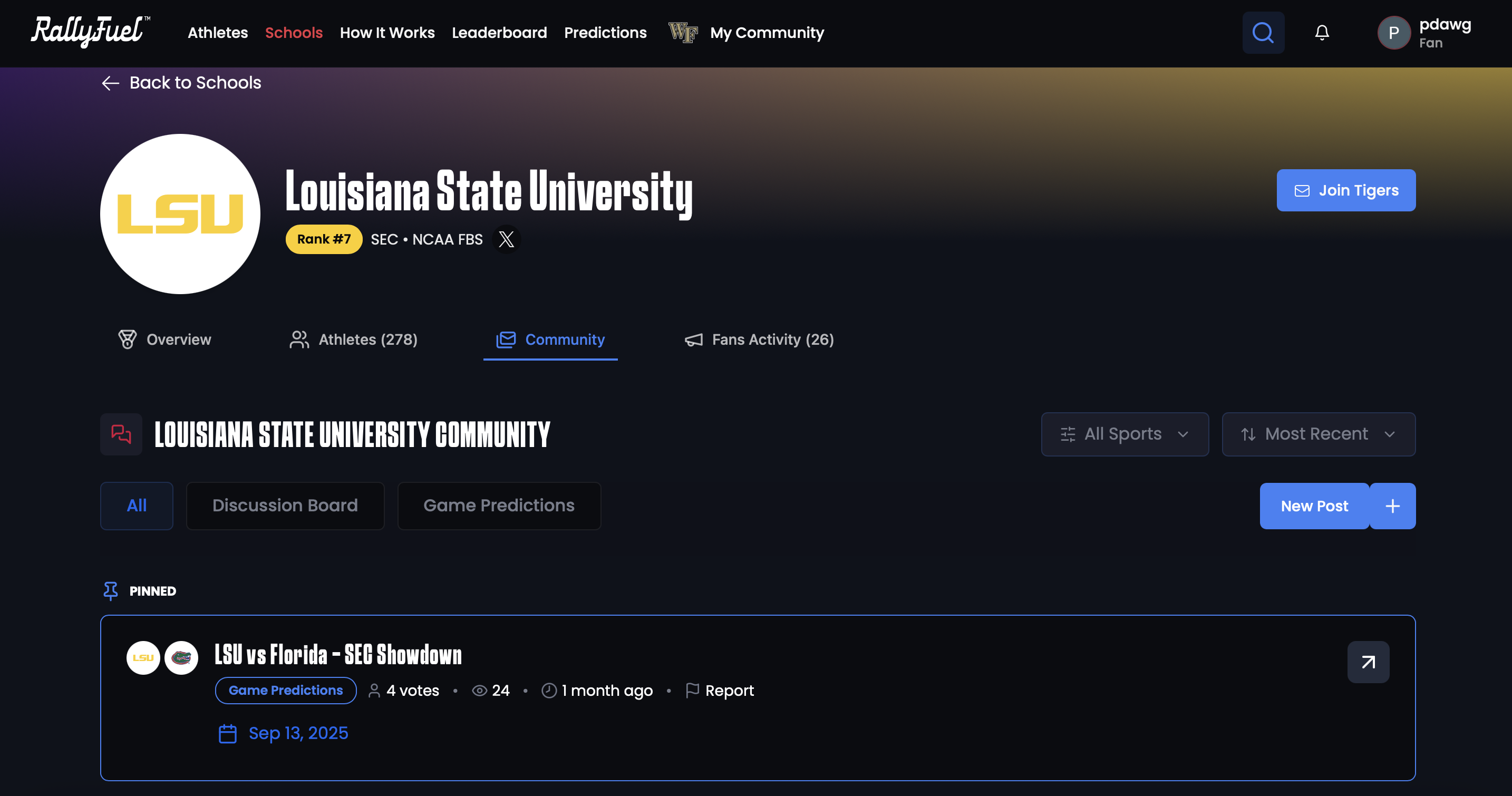Click the Join Tigers button
The height and width of the screenshot is (796, 1512).
coord(1346,190)
